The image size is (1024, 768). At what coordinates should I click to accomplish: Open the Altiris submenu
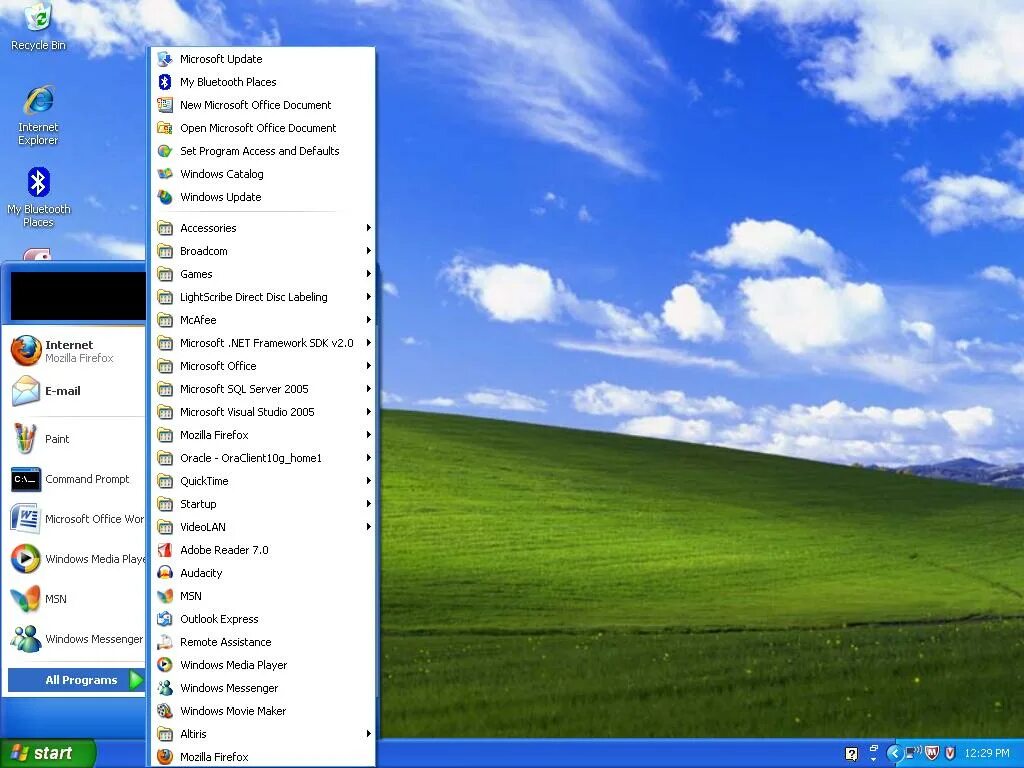[263, 733]
